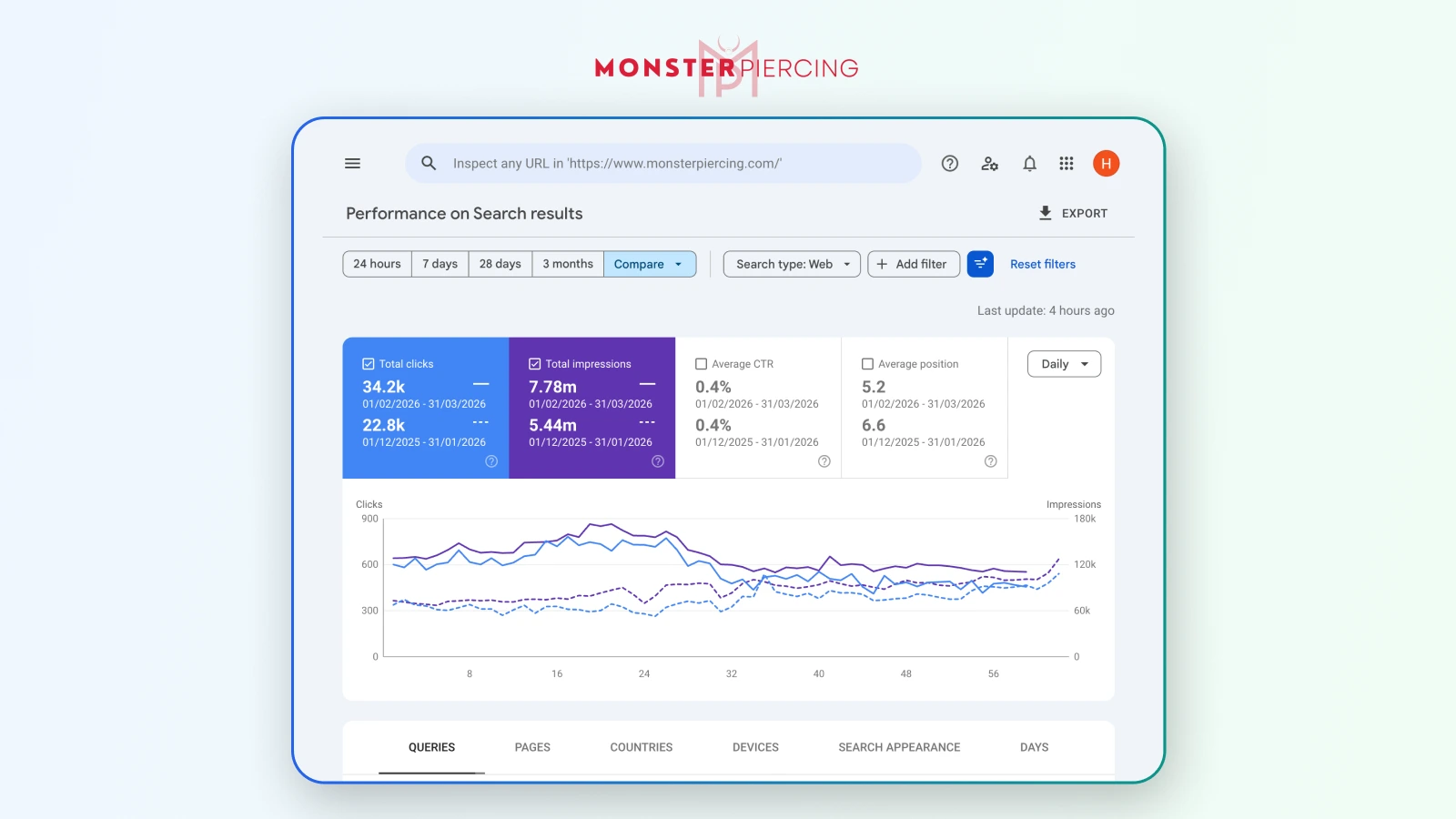1456x819 pixels.
Task: Click the URL inspection search field
Action: [662, 164]
